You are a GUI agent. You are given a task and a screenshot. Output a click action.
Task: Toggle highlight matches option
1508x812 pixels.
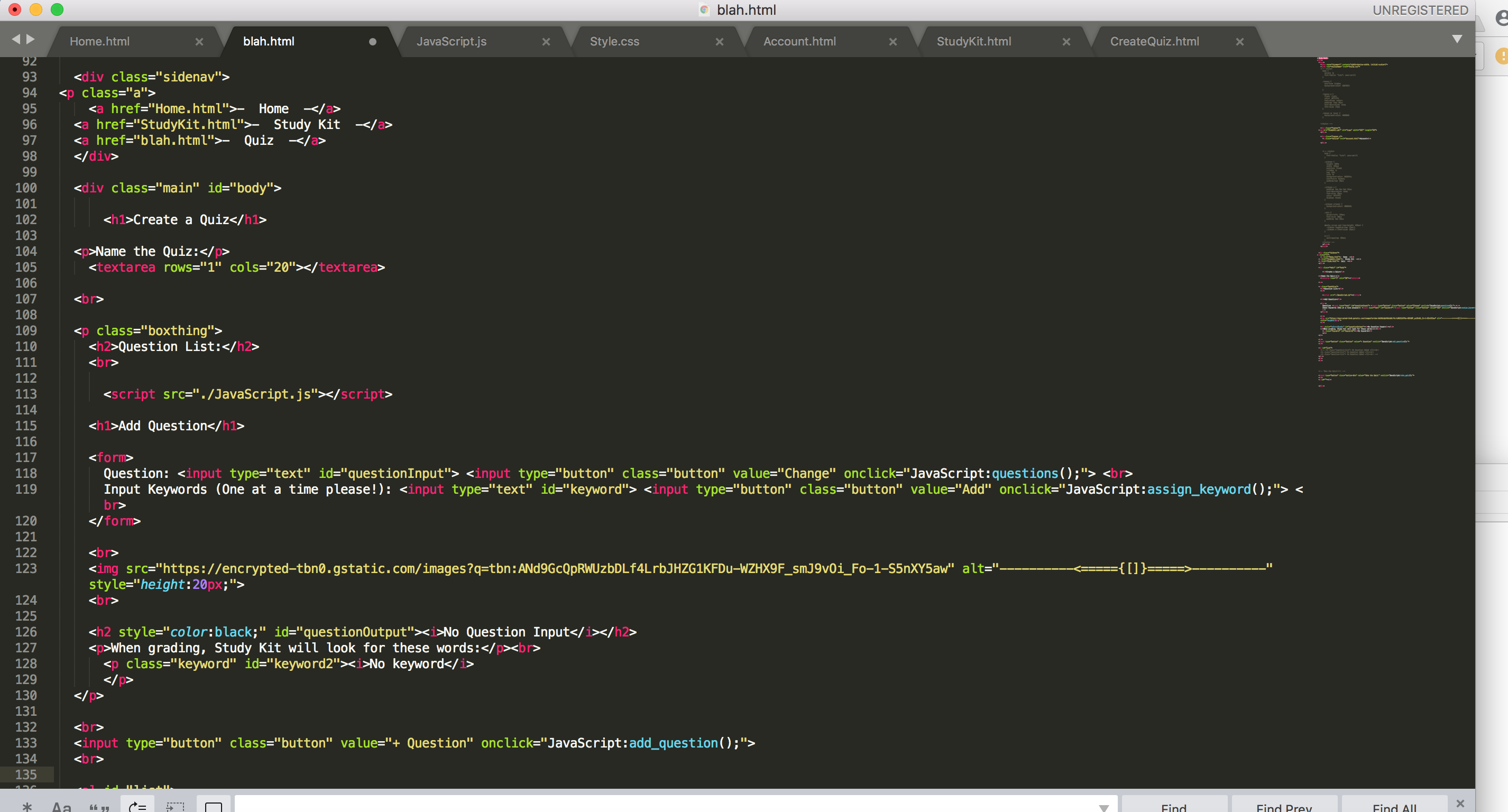214,807
